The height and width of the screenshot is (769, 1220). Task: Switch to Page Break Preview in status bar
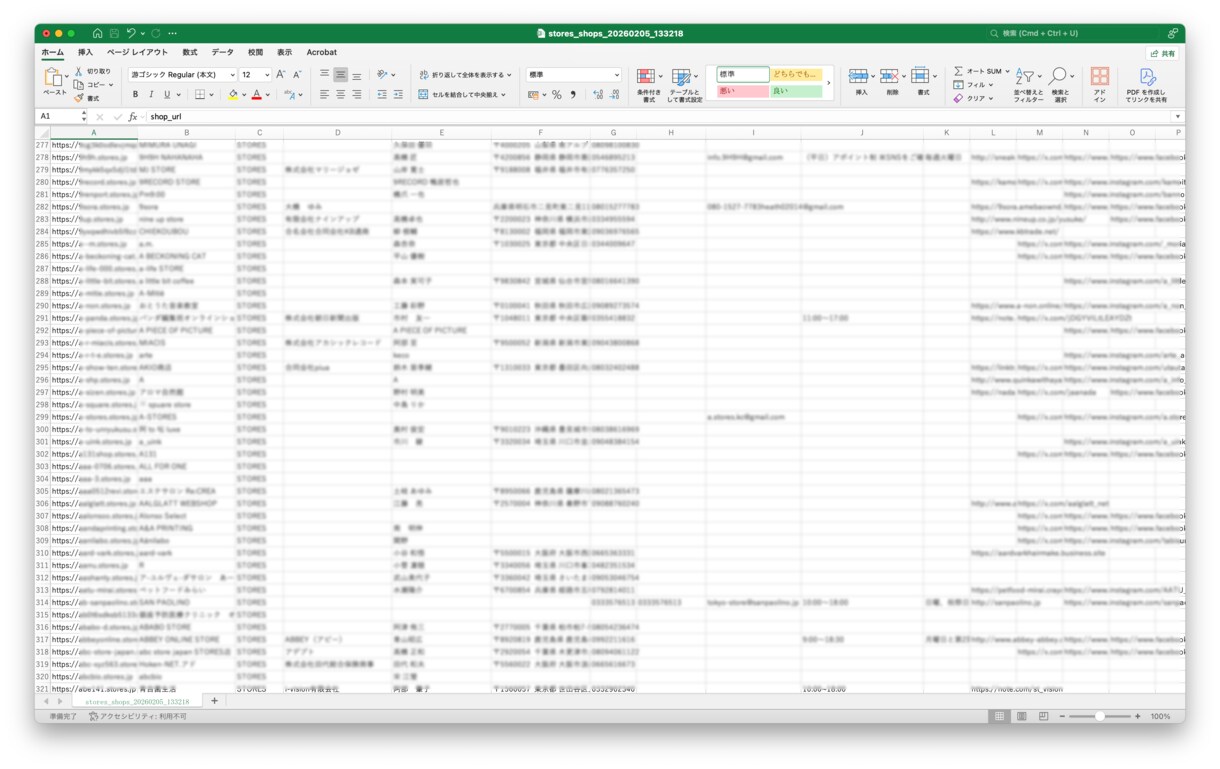(x=1043, y=716)
